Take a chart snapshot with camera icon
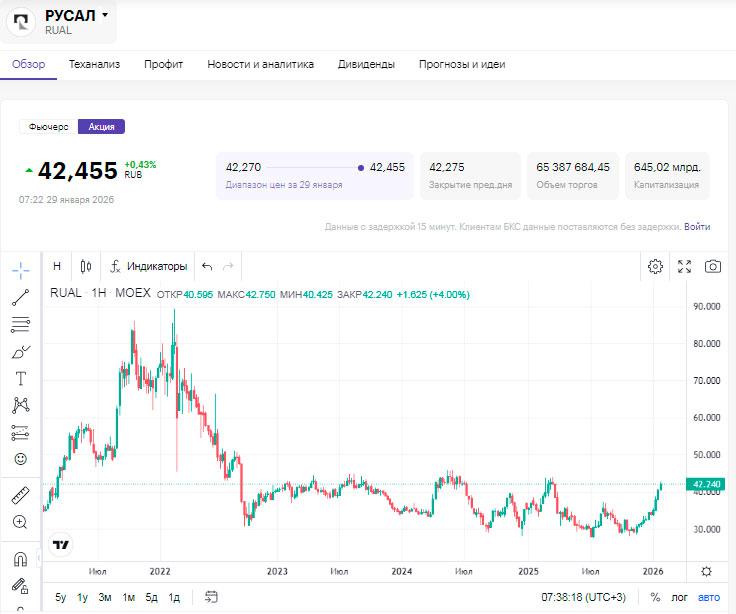 click(x=713, y=266)
